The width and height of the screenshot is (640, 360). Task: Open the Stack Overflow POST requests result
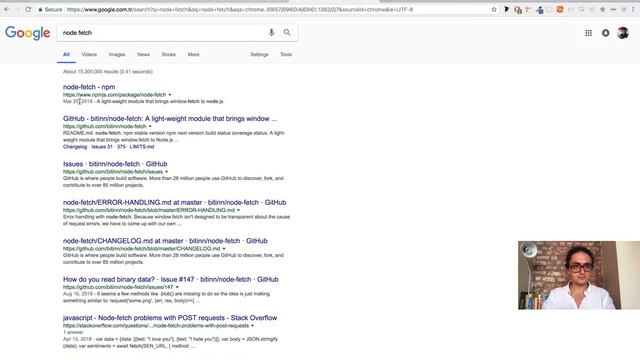tap(170, 318)
